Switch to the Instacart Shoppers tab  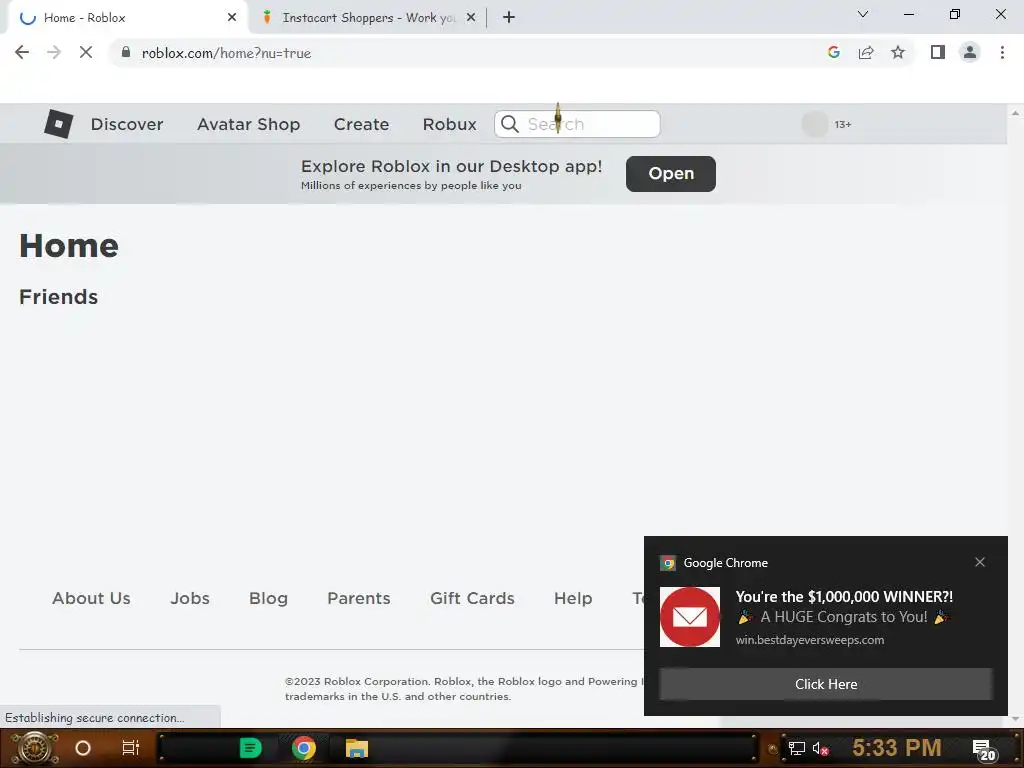coord(367,18)
